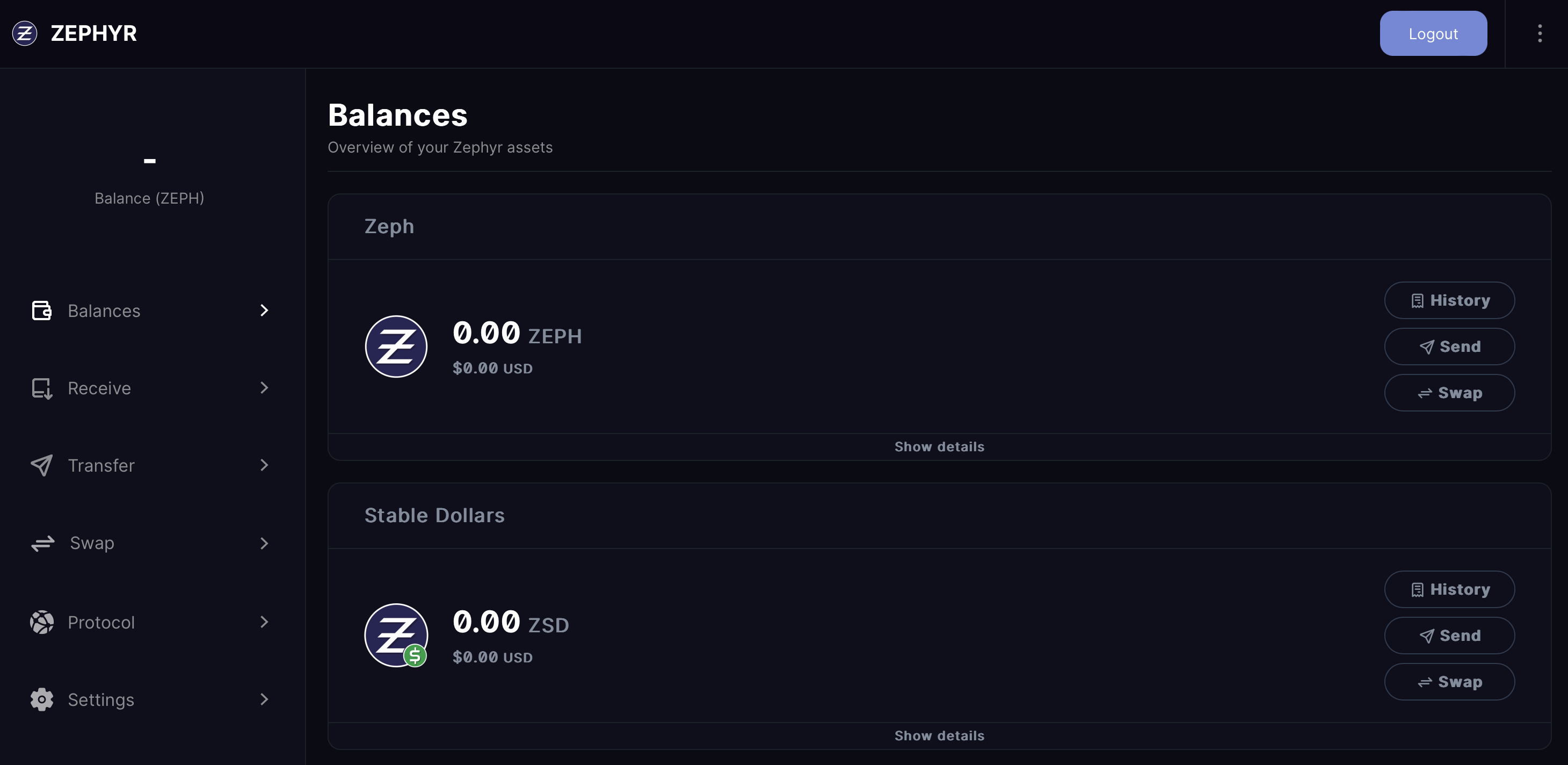This screenshot has width=1568, height=765.
Task: Click the Zephyr logo icon in header
Action: click(25, 33)
